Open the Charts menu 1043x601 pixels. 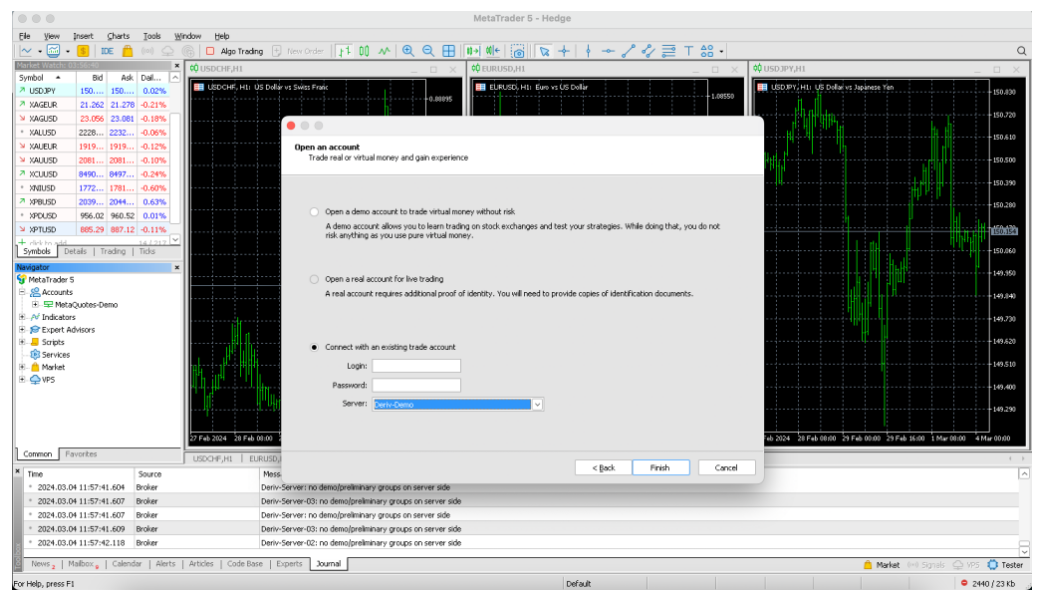pos(118,36)
